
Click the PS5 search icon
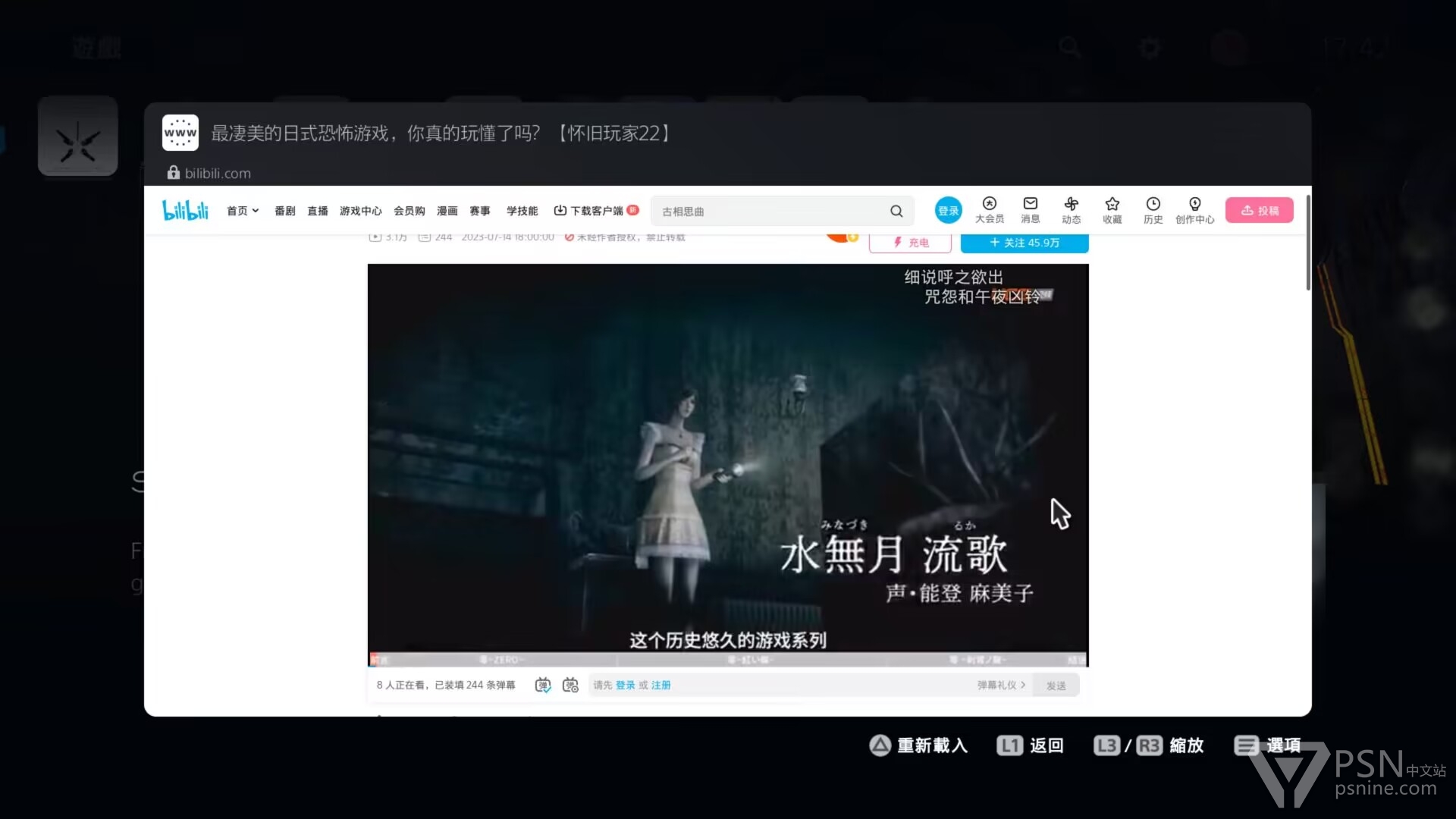[1070, 47]
